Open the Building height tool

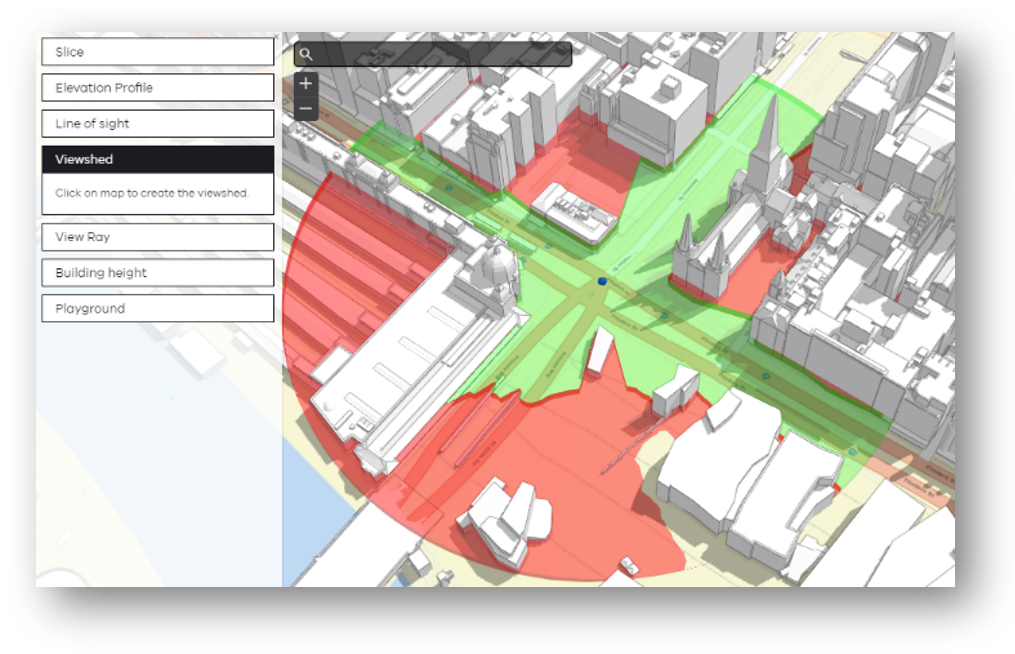157,273
